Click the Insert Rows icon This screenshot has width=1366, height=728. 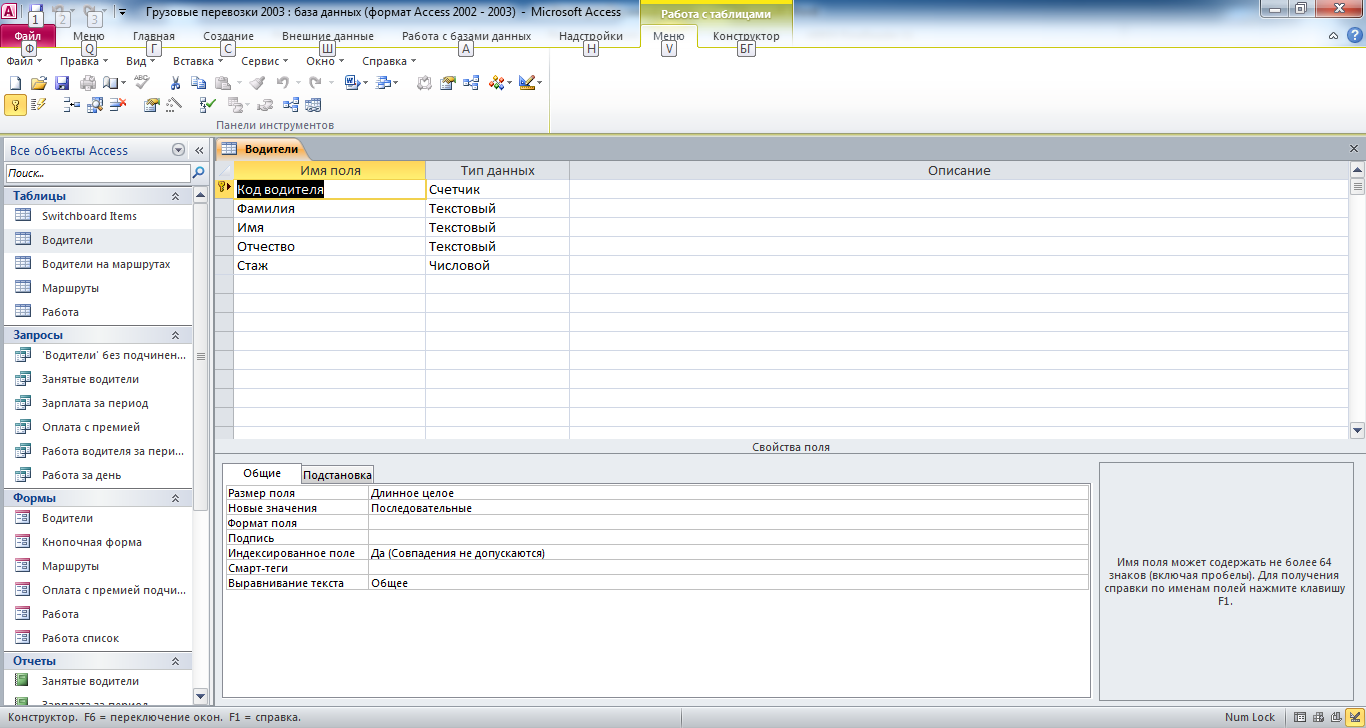[x=72, y=104]
